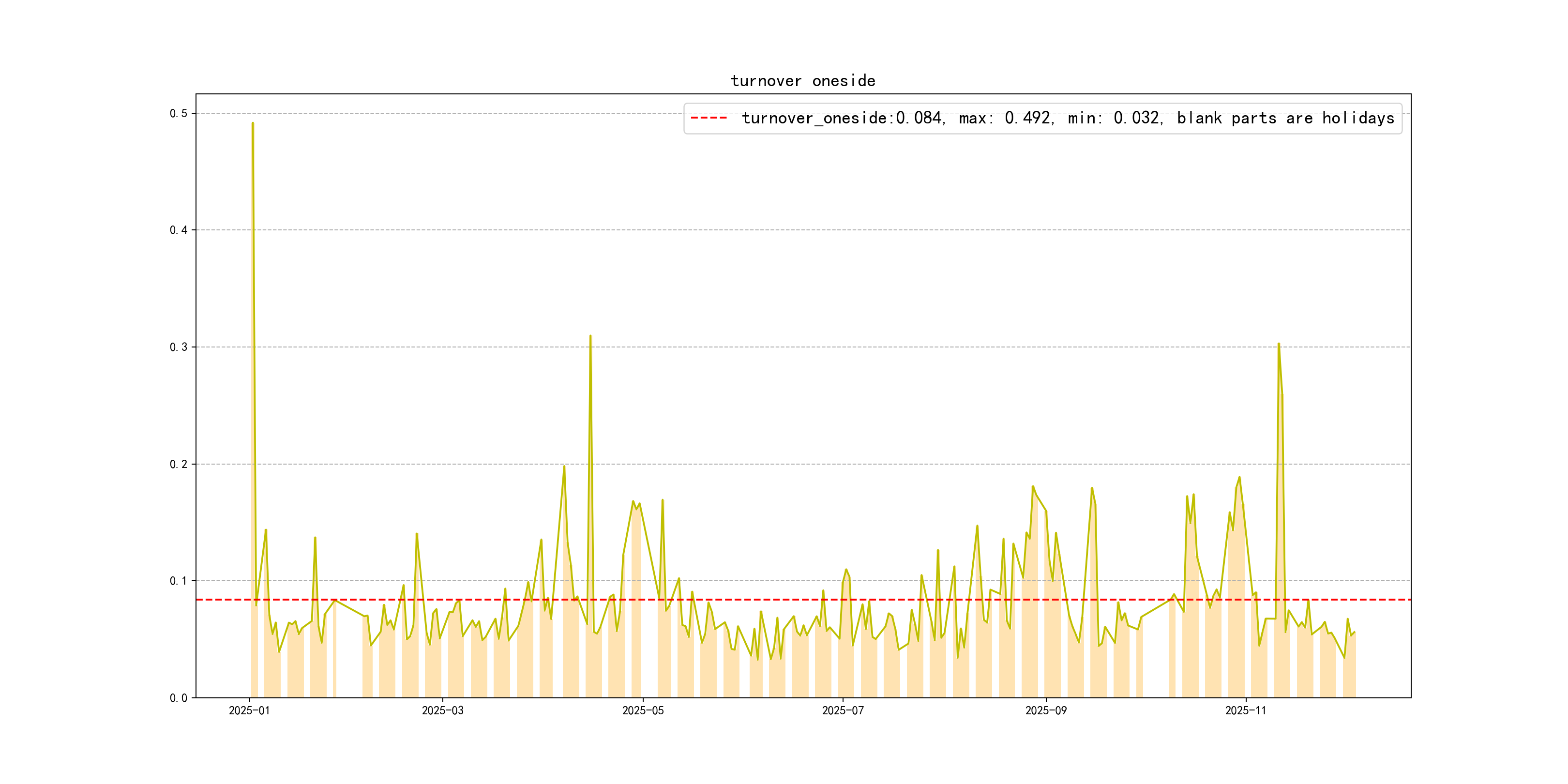Click the 0.1 y-axis tick label
1568x784 pixels.
pos(179,581)
